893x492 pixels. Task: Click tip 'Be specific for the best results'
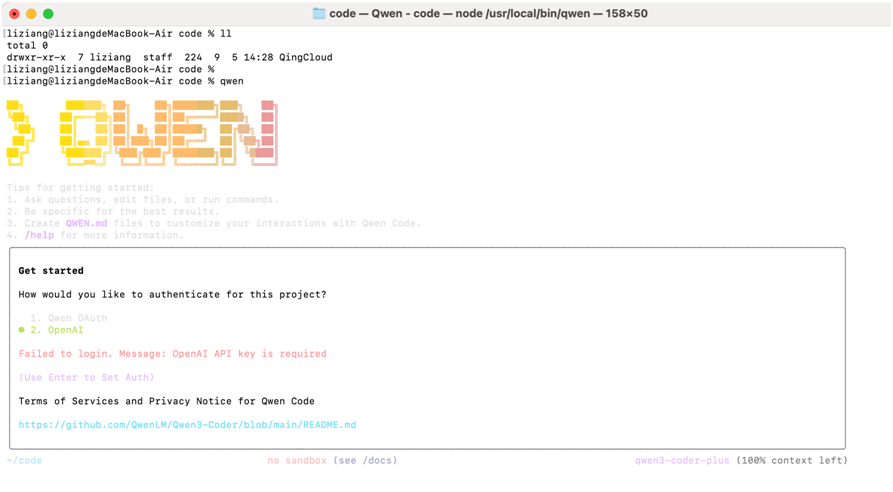[x=113, y=211]
